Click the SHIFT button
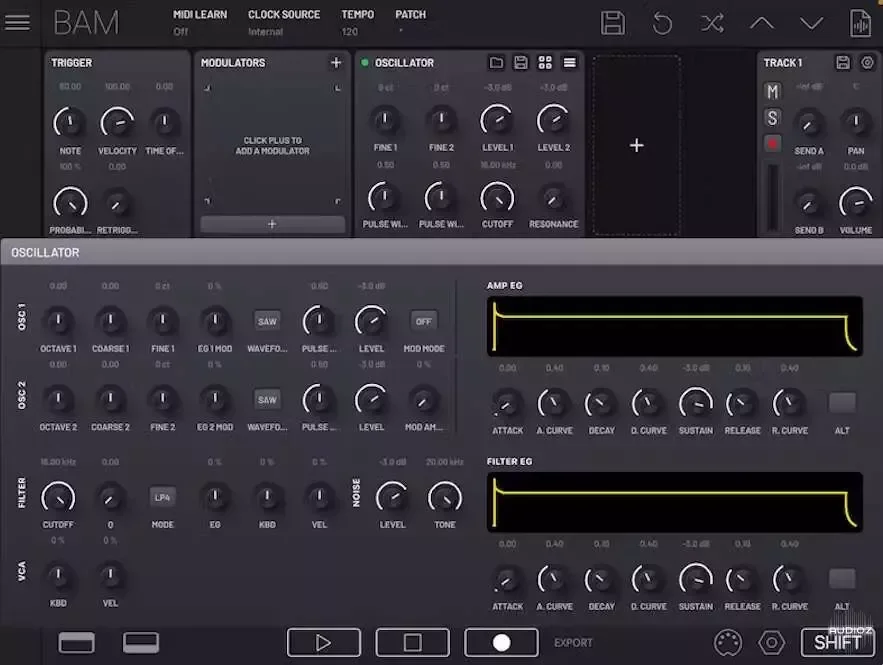The image size is (883, 665). pos(837,642)
